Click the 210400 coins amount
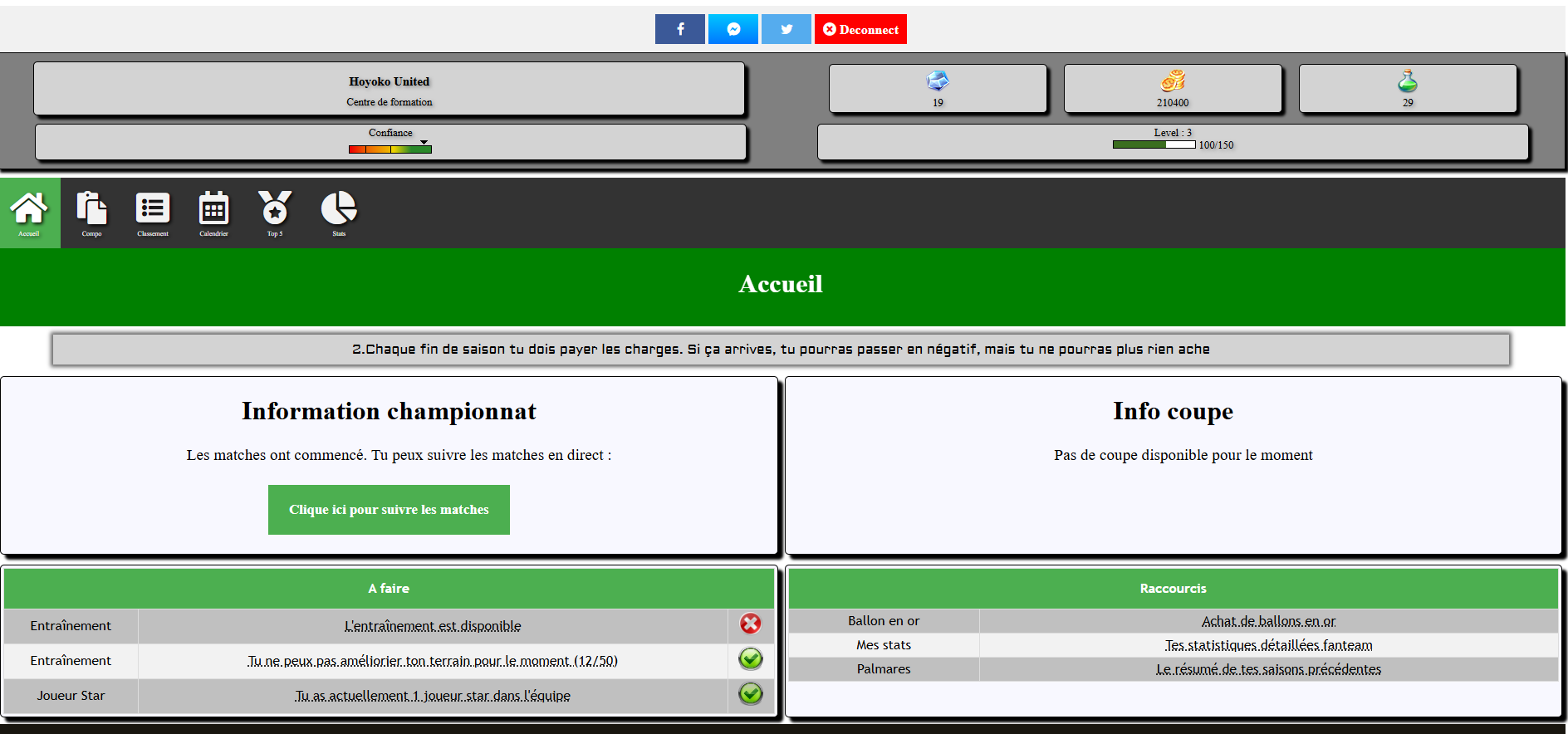 (x=1173, y=103)
